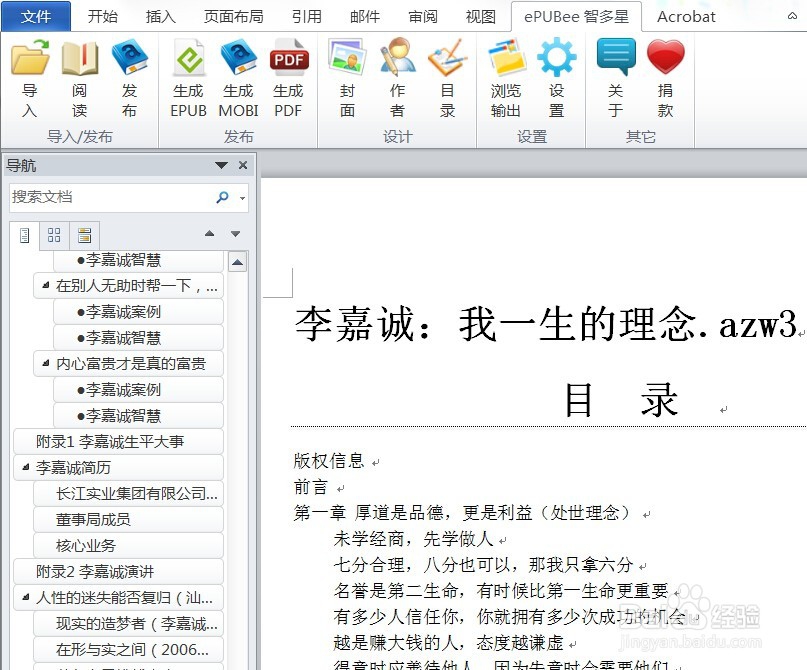807x670 pixels.
Task: Switch to the 开始 tab
Action: (x=103, y=16)
